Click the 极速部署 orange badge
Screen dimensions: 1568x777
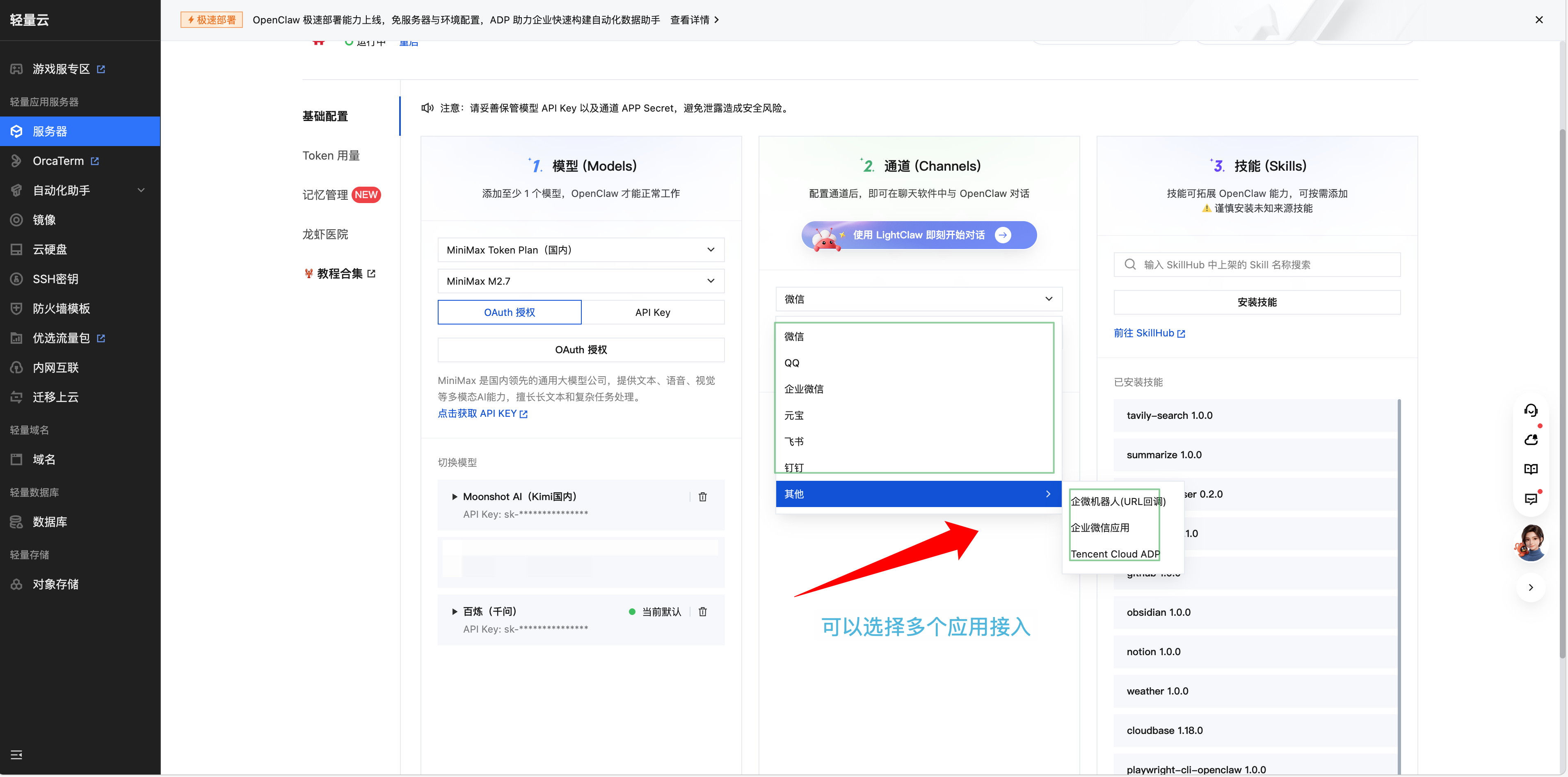point(211,20)
